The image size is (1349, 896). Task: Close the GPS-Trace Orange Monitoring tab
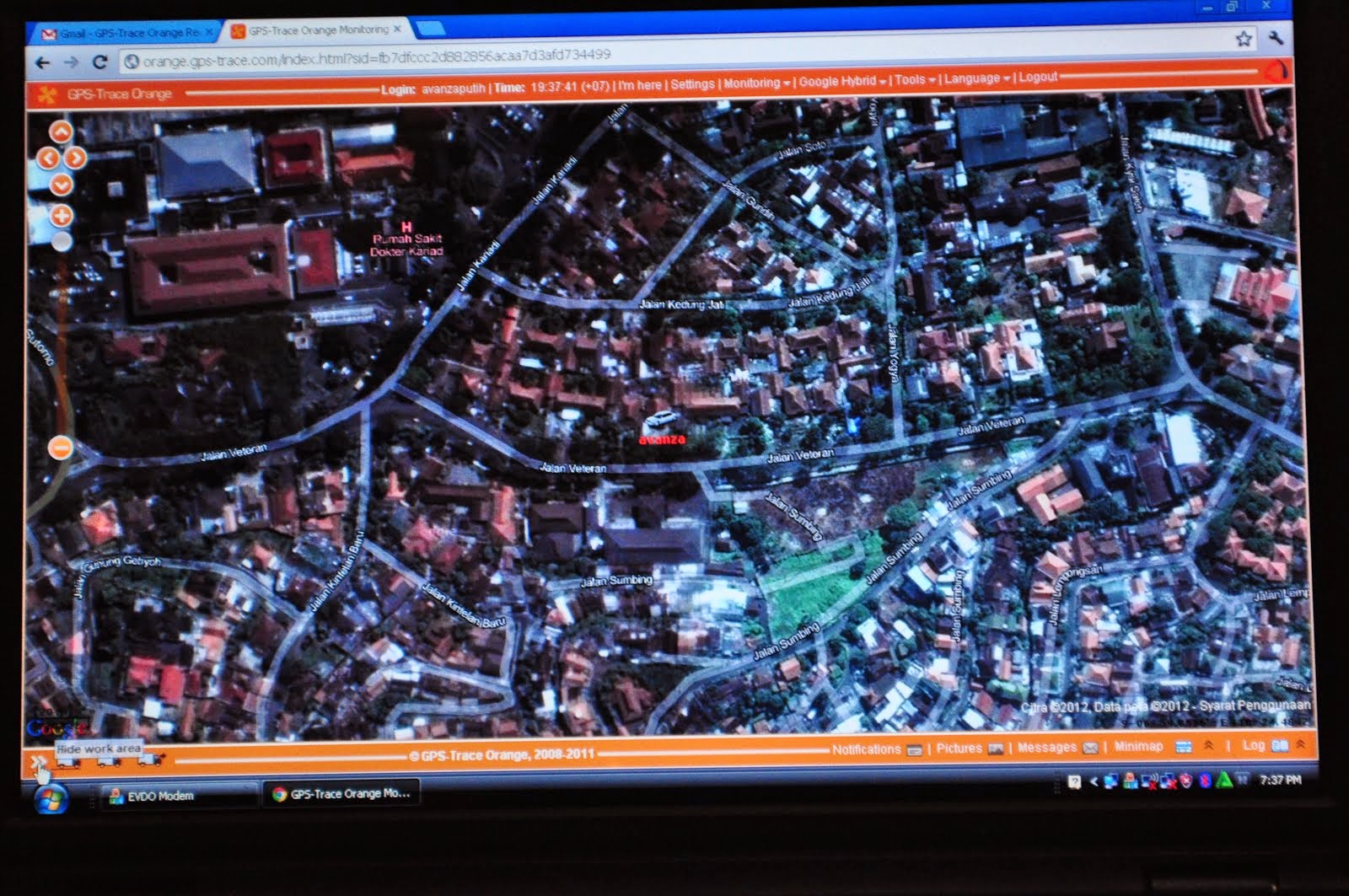coord(398,29)
